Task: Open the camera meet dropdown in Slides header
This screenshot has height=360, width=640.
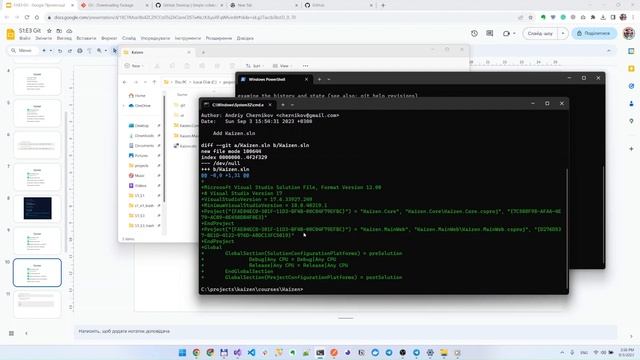Action: [509, 33]
